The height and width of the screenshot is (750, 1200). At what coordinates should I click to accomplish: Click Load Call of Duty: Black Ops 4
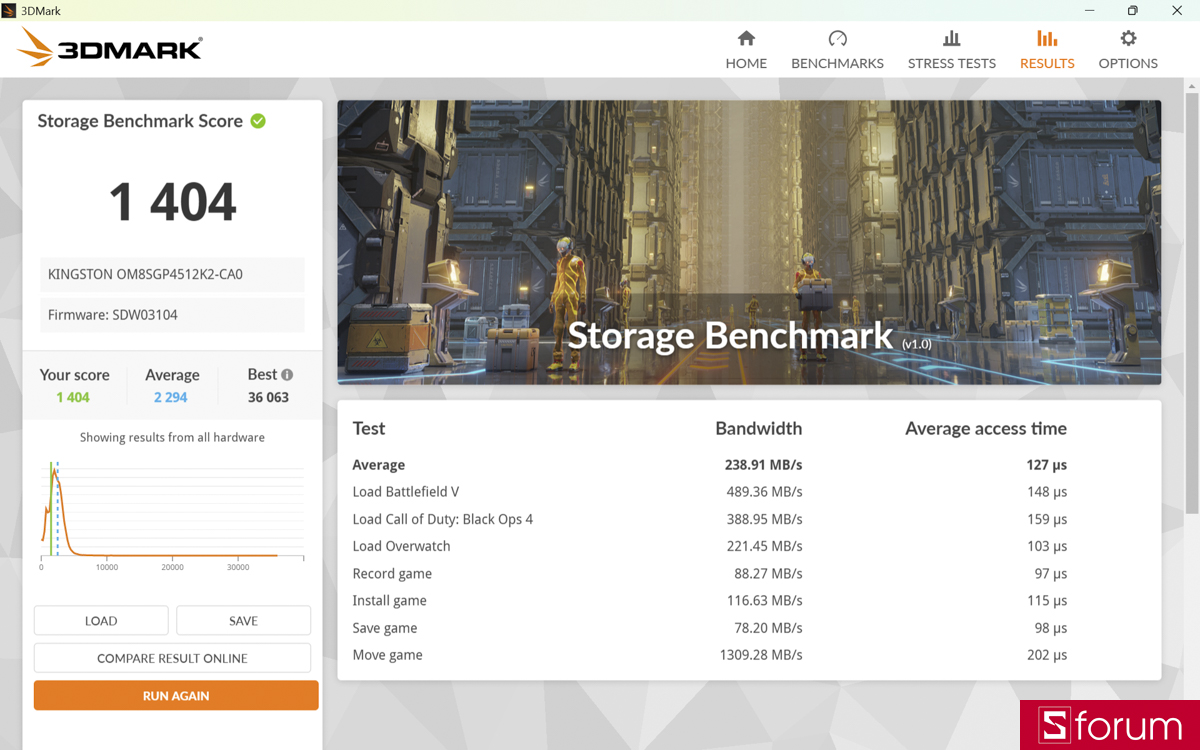pos(443,519)
